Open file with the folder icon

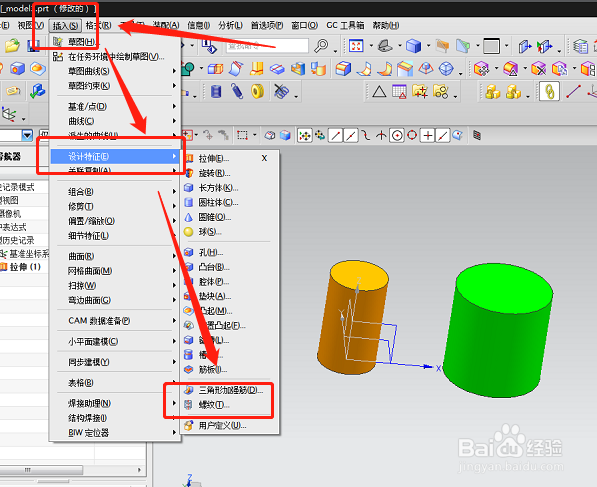click(12, 46)
